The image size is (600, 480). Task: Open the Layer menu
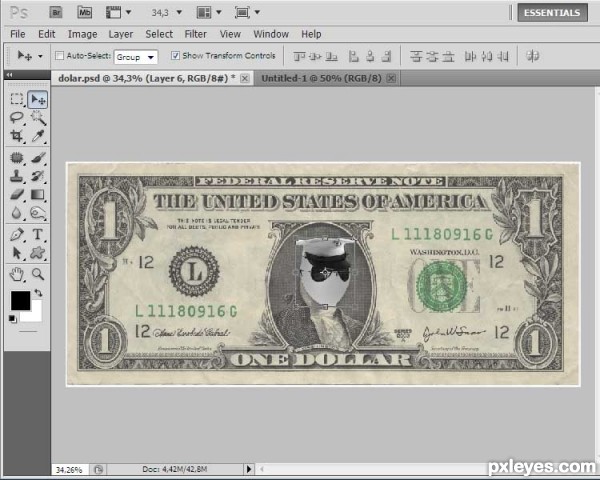(121, 34)
